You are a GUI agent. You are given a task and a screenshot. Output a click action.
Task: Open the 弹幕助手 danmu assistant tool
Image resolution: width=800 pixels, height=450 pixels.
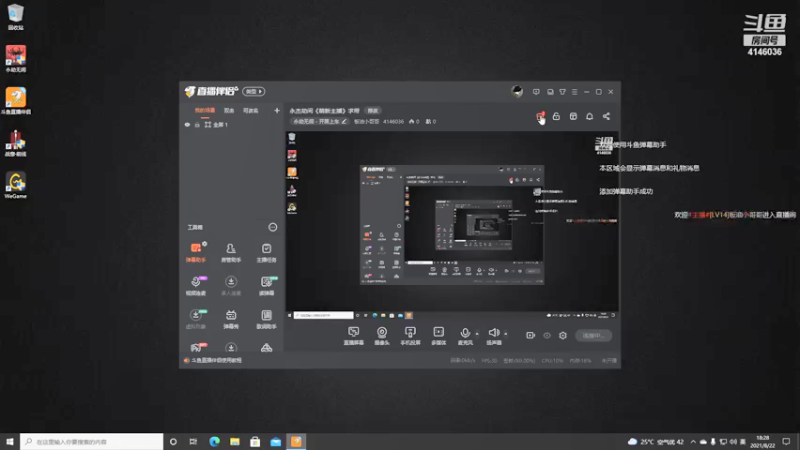pyautogui.click(x=195, y=252)
